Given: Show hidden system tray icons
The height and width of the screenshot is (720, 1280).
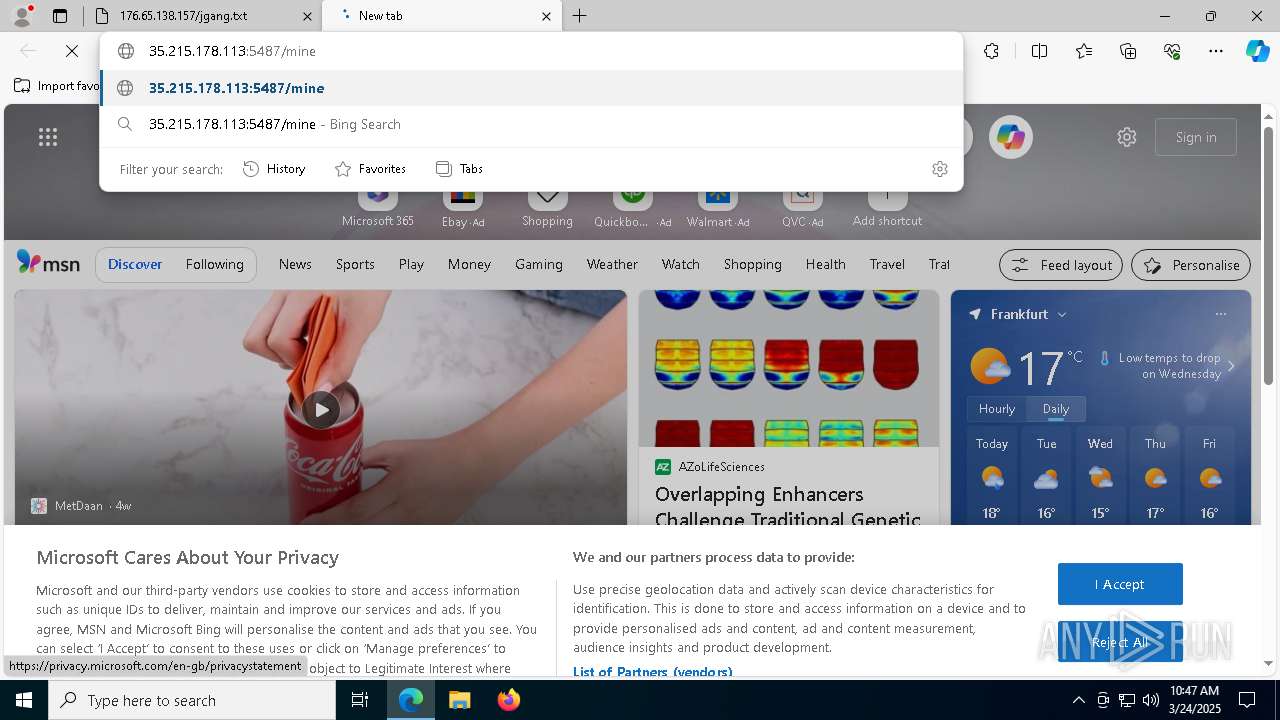Looking at the screenshot, I should [1078, 700].
